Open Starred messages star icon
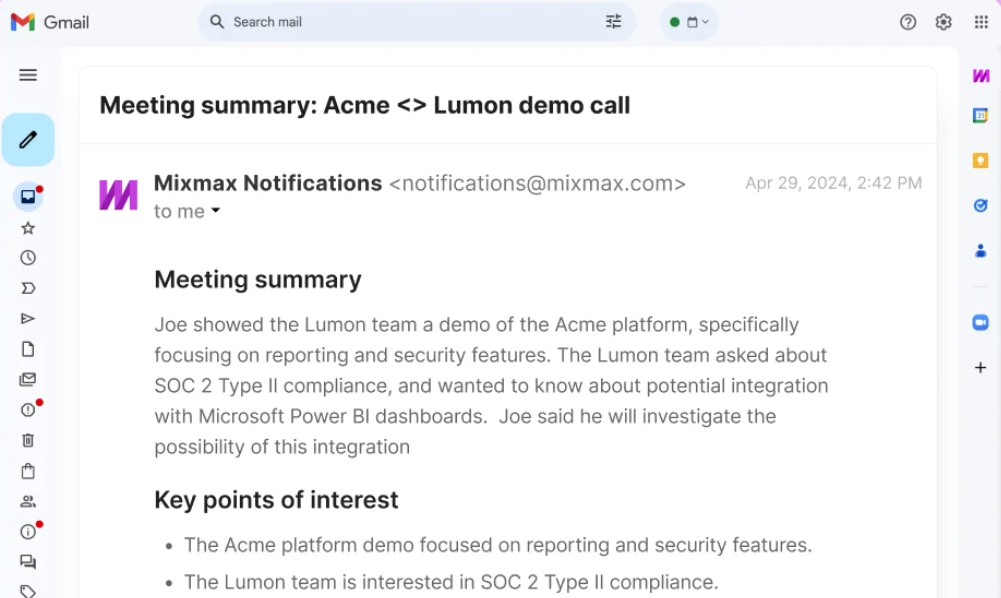This screenshot has height=598, width=1001. coord(28,228)
